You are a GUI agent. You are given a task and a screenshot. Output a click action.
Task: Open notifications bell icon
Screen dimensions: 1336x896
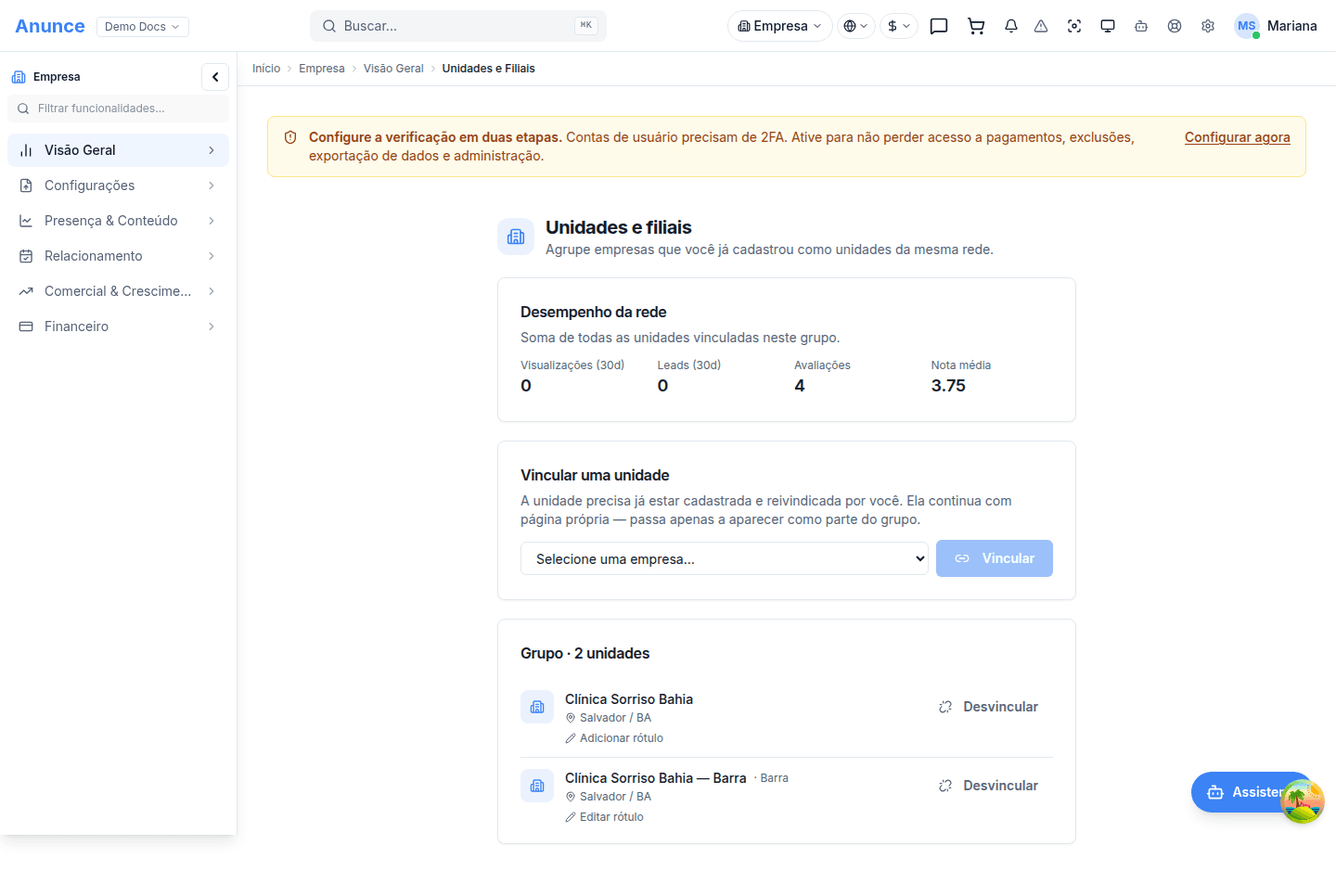[x=1011, y=26]
